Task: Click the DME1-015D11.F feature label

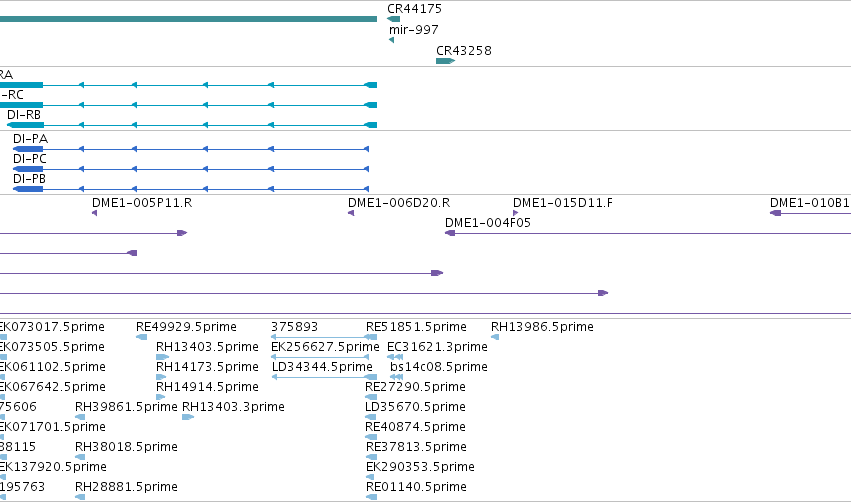Action: [x=563, y=202]
